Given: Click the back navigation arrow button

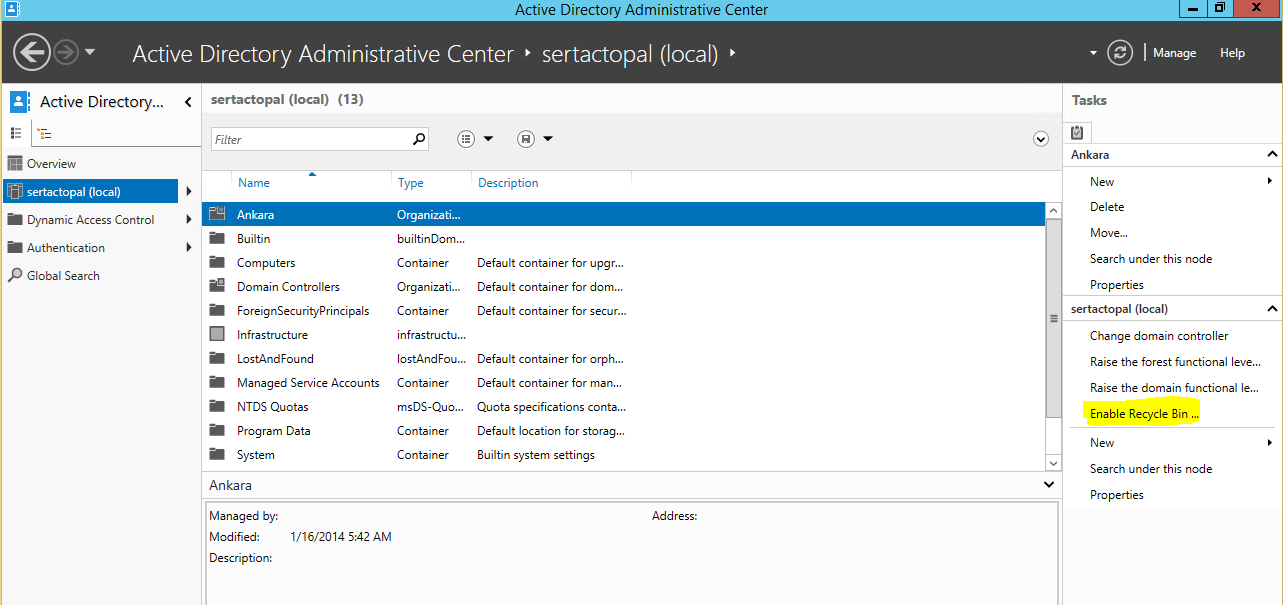Looking at the screenshot, I should 32,53.
